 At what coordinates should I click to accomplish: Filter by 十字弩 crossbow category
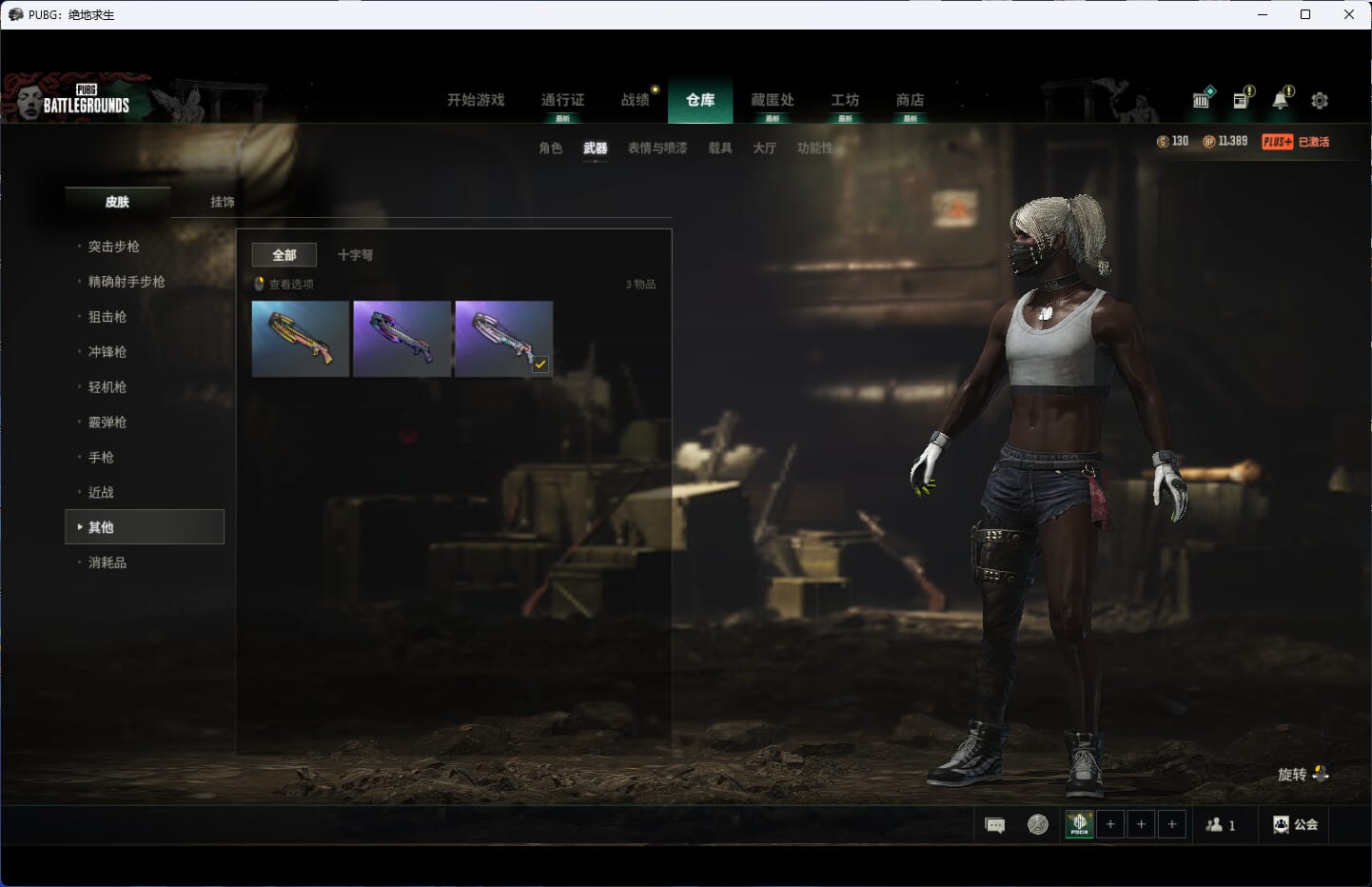click(x=355, y=255)
